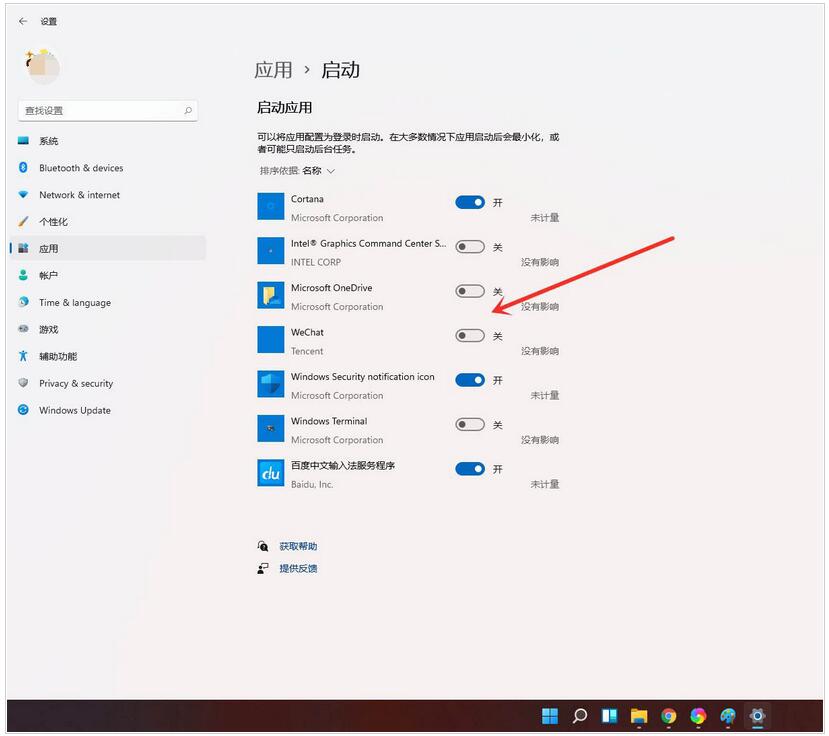Click the Windows Security shield app icon

tap(271, 384)
